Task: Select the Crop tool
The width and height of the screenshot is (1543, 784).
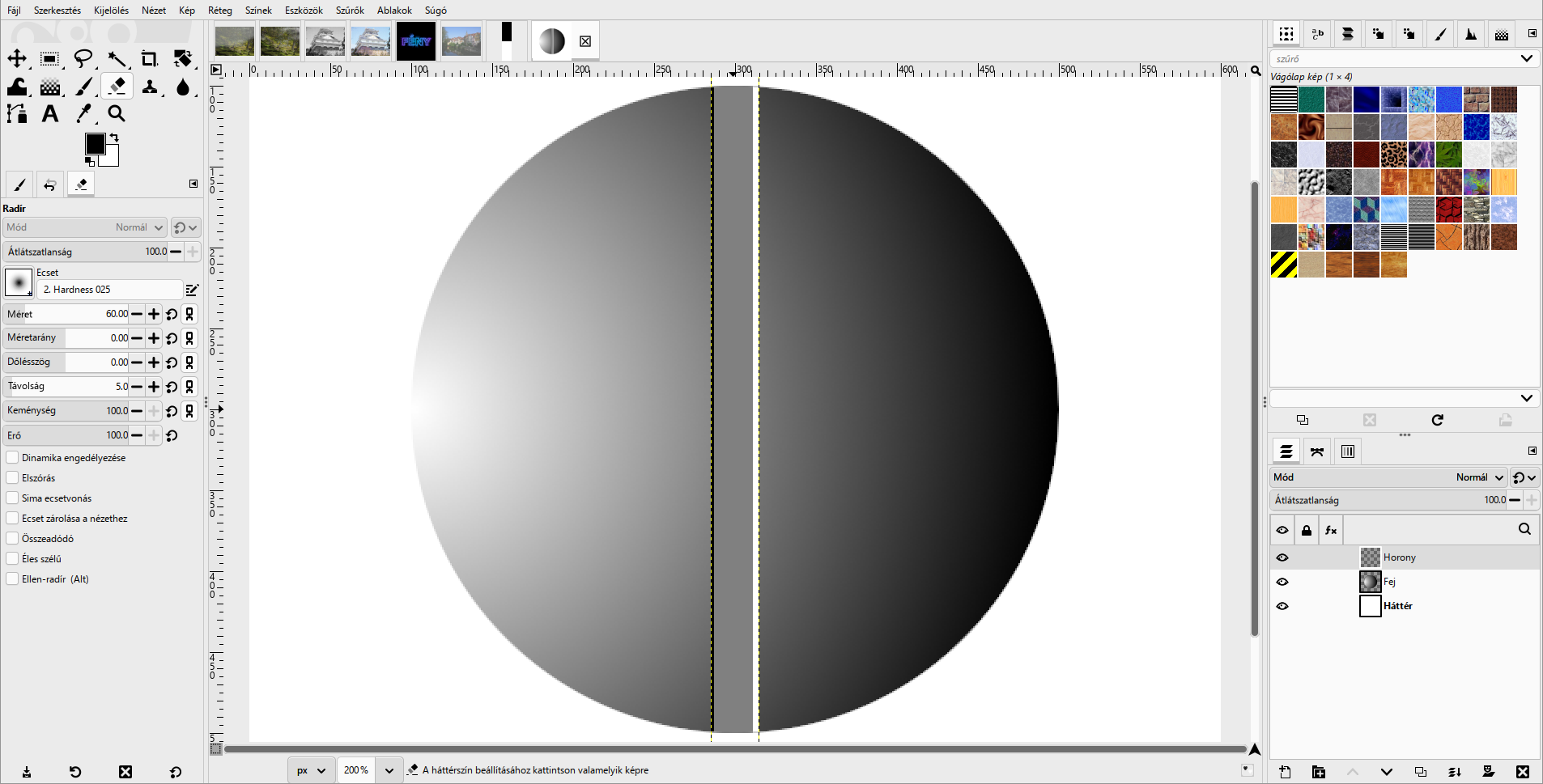Action: click(x=150, y=58)
